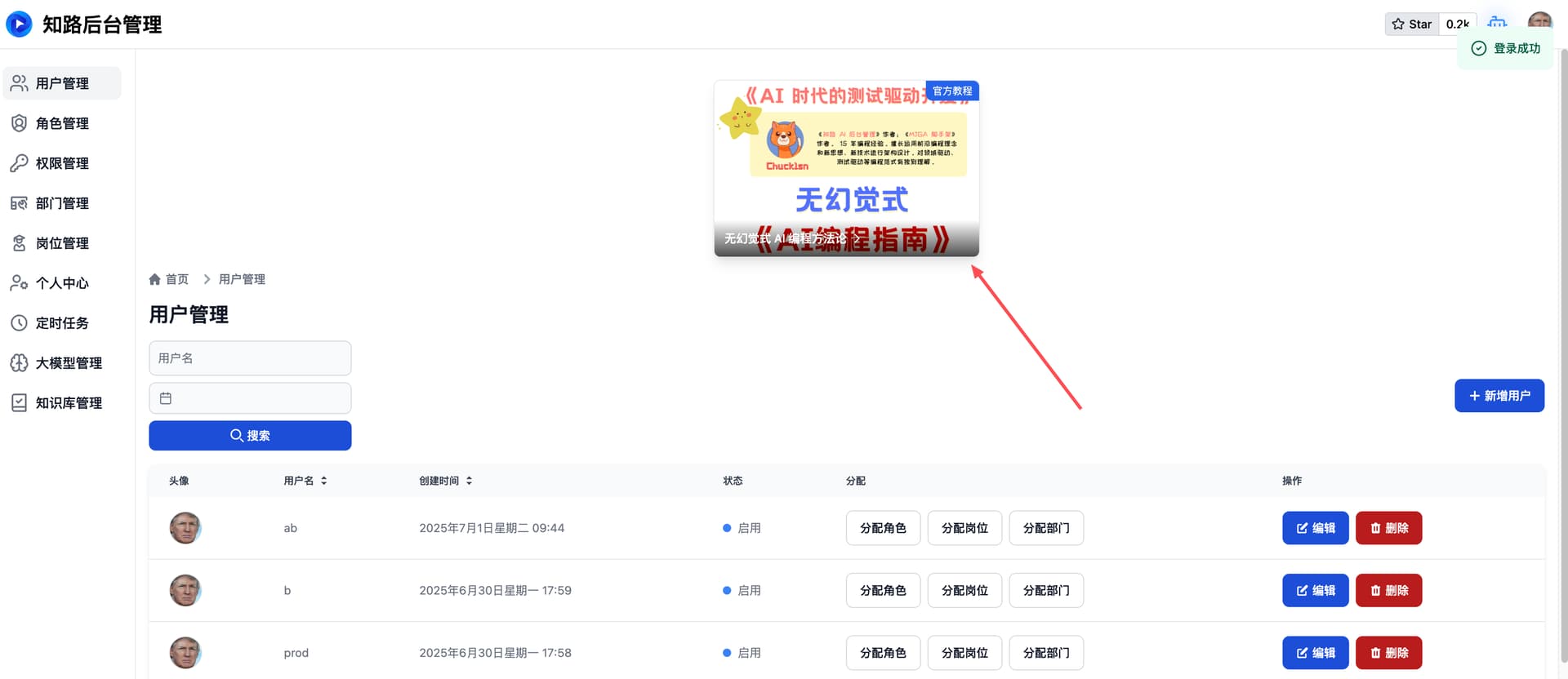This screenshot has width=1568, height=679.
Task: Click 分配岗位 for user ab
Action: click(x=964, y=528)
